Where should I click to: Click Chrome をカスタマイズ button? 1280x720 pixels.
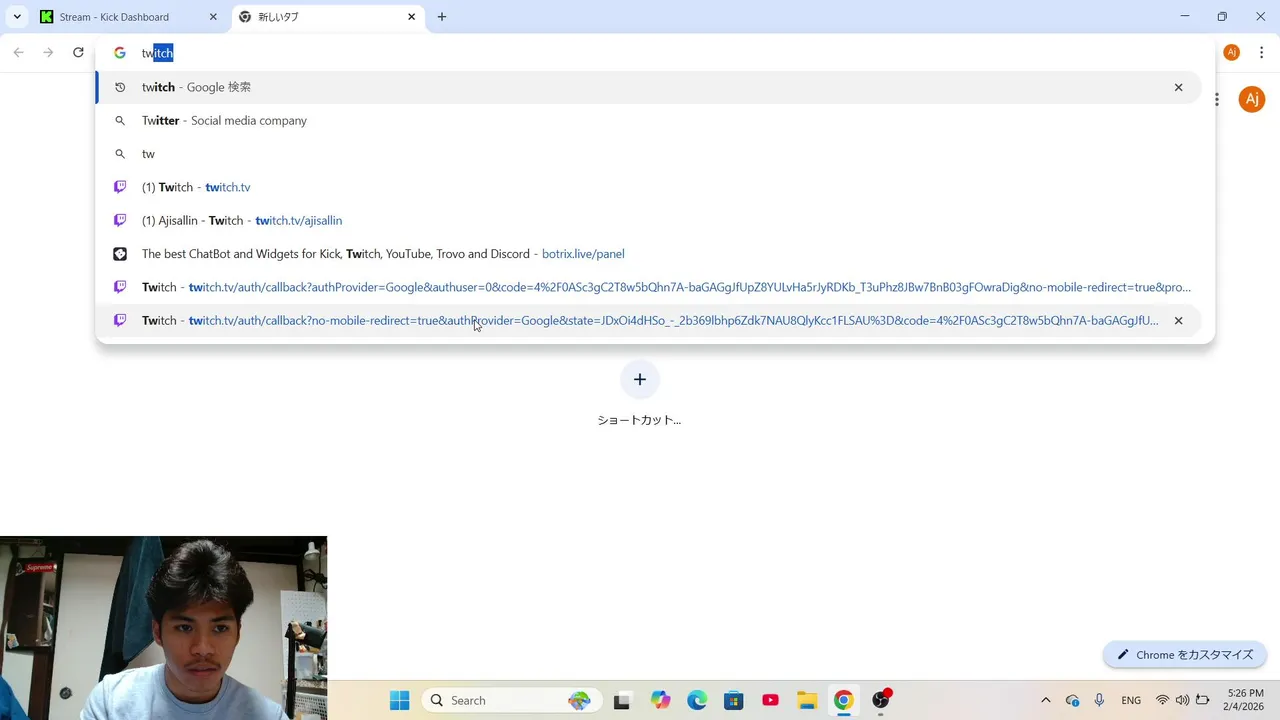click(x=1185, y=655)
